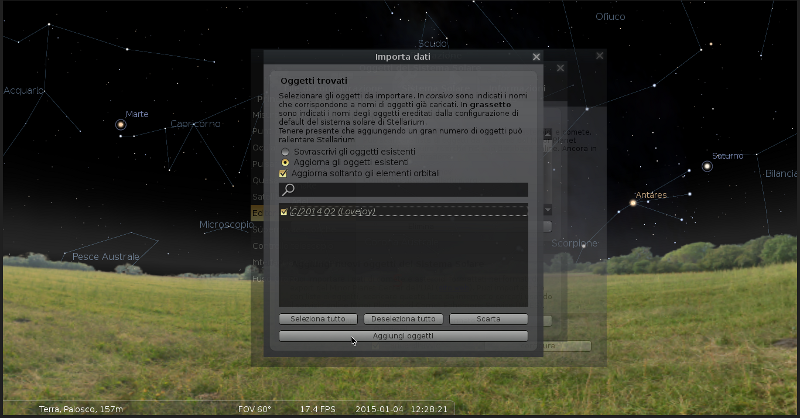Image resolution: width=800 pixels, height=418 pixels.
Task: Click the '17.4 FPS' status entry
Action: click(317, 409)
